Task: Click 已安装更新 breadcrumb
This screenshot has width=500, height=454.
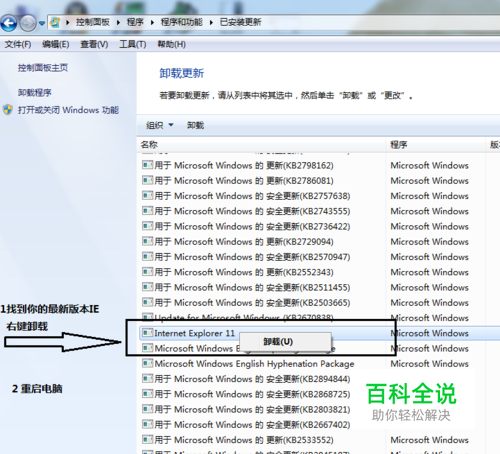Action: coord(240,22)
